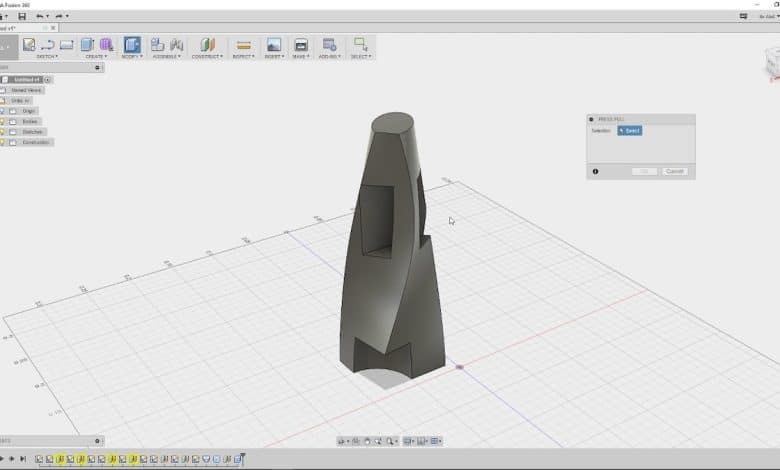Image resolution: width=780 pixels, height=470 pixels.
Task: Select the Measure tool icon
Action: coord(244,45)
